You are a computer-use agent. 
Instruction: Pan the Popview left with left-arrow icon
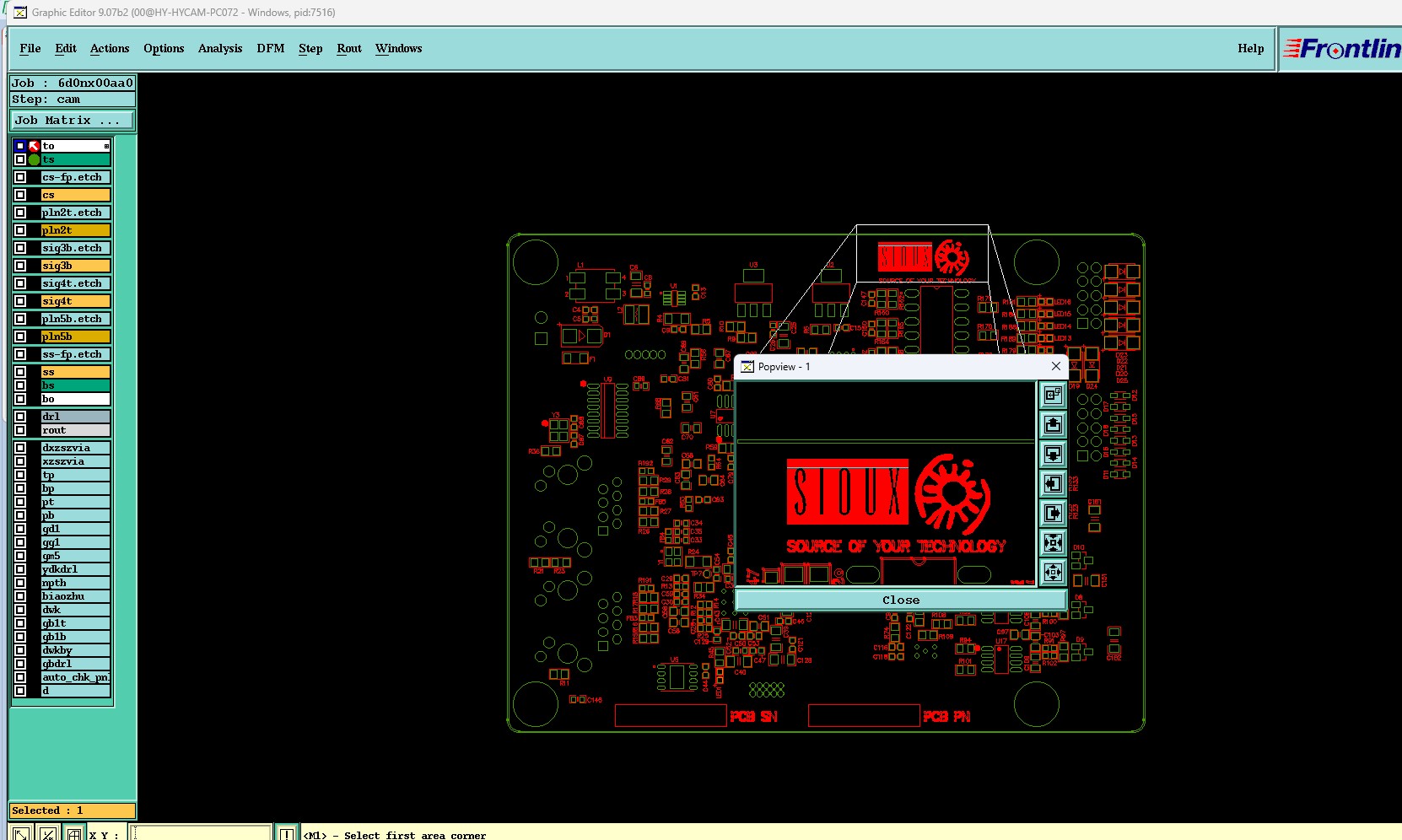1053,483
